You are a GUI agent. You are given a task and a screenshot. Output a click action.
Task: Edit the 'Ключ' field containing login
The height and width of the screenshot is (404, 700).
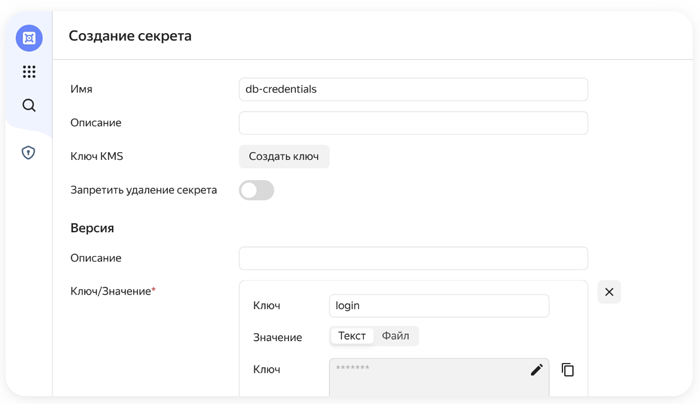439,306
